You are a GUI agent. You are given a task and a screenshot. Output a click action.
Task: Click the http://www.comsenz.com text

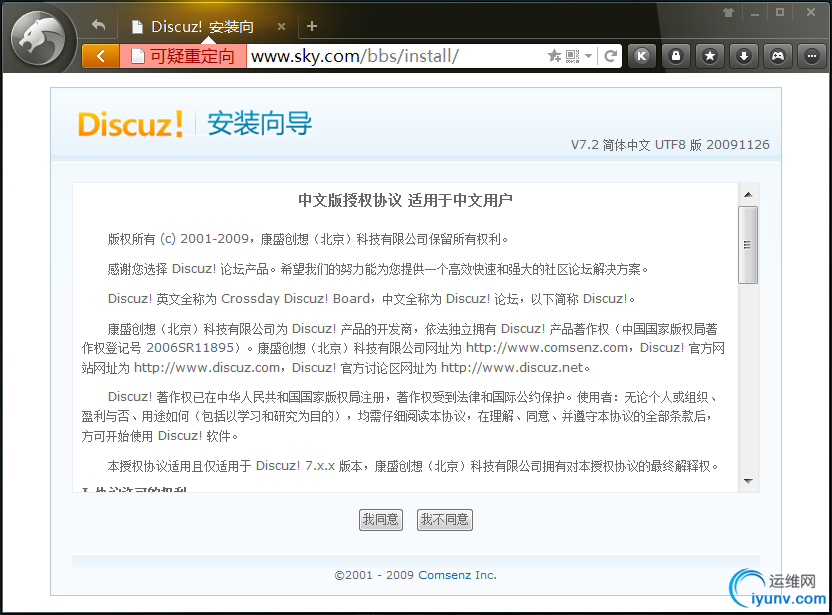point(547,348)
